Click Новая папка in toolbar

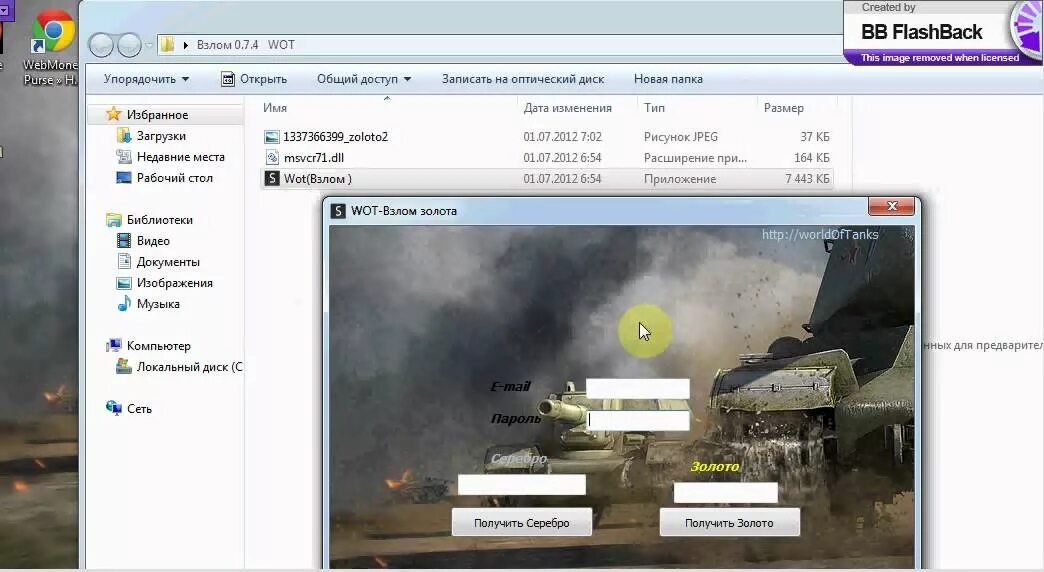pos(668,79)
